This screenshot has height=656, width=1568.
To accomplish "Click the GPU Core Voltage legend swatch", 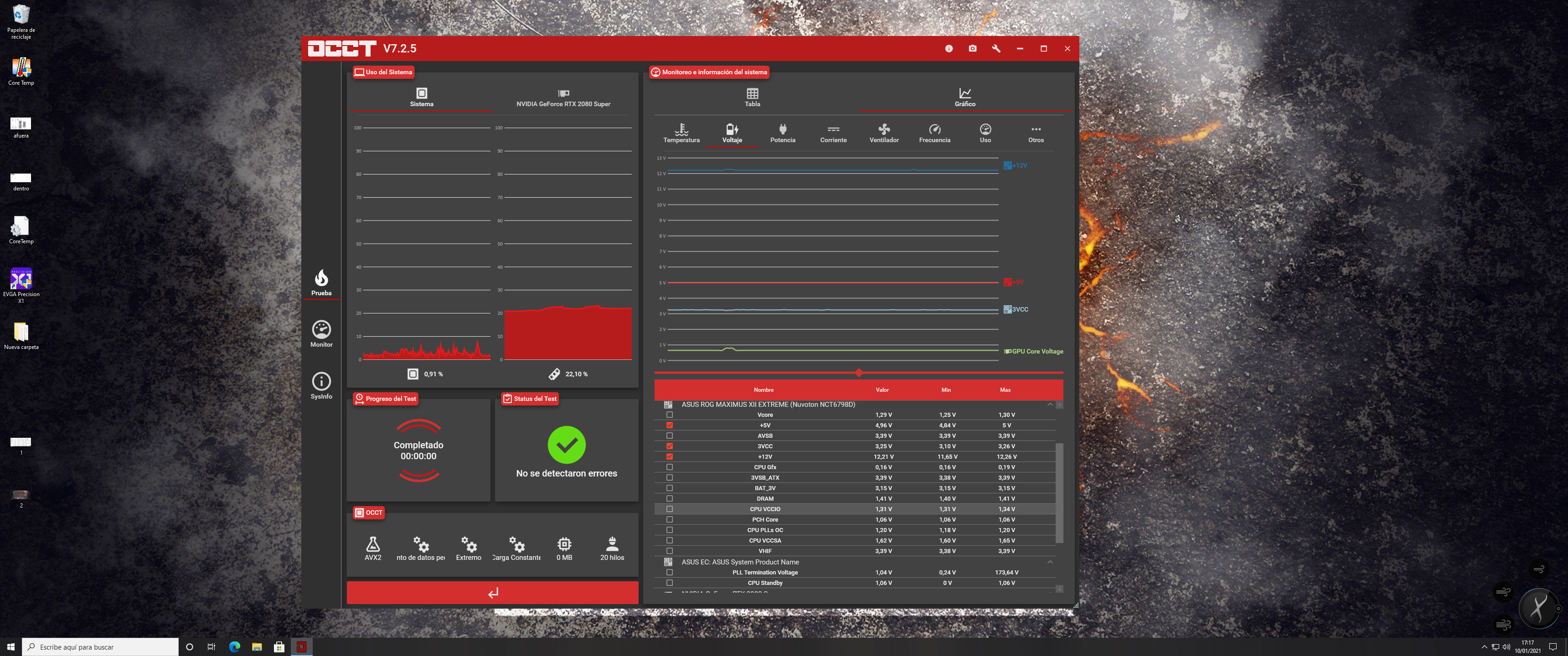I will click(x=1007, y=352).
